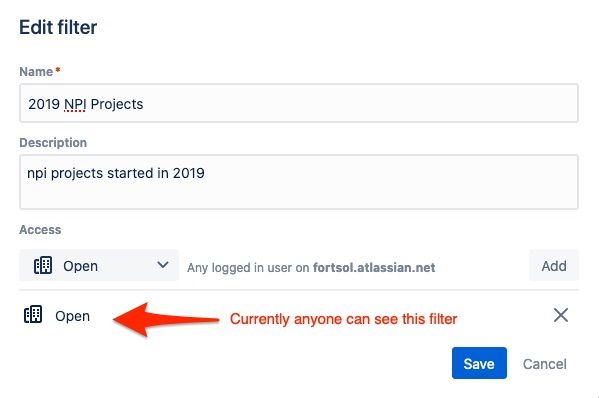Screen dimensions: 599x398
Task: Click the building icon beside listed Open permission
Action: pyautogui.click(x=33, y=315)
